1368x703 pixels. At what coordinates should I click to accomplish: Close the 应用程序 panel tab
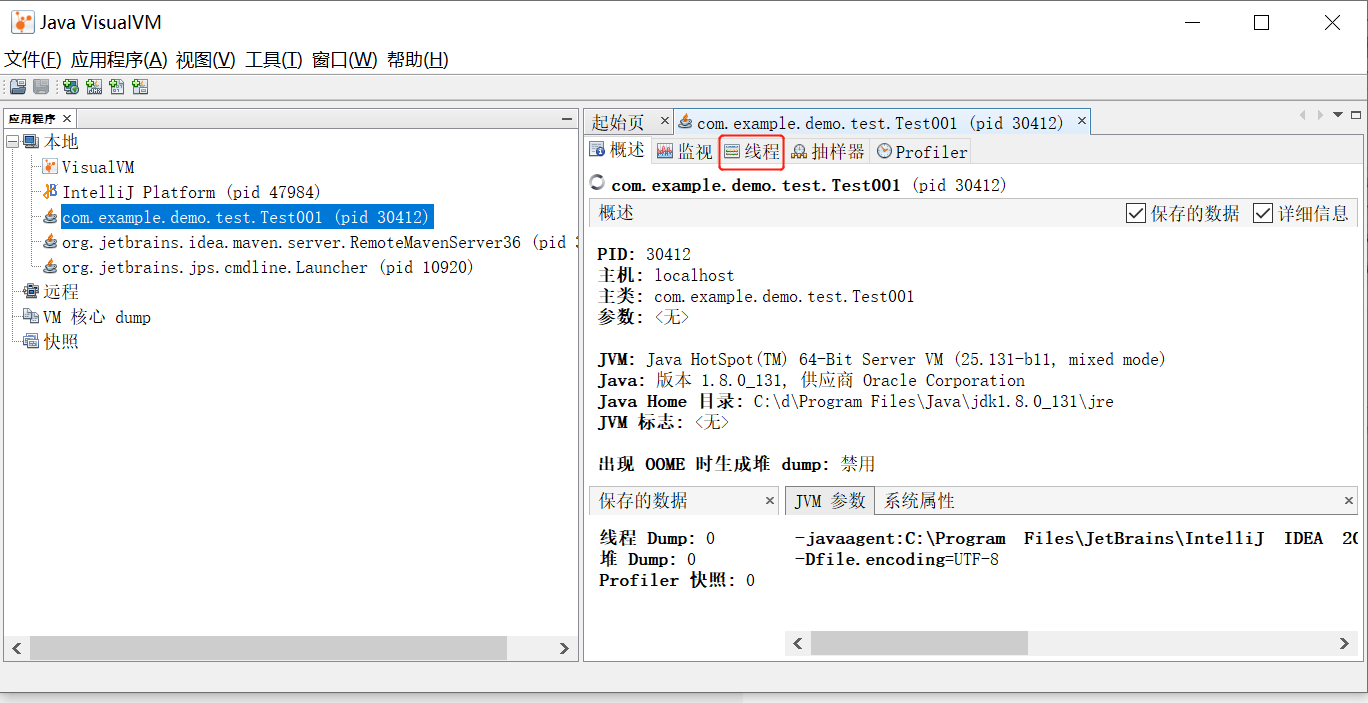(68, 119)
